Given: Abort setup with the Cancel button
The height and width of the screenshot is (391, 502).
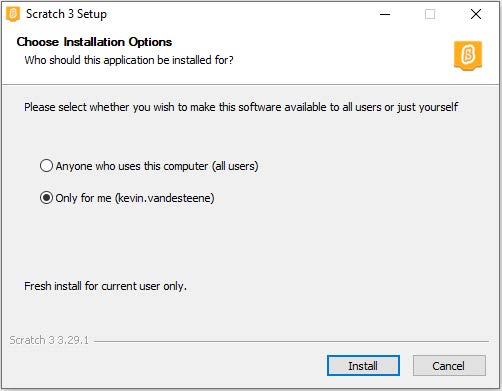Looking at the screenshot, I should pos(449,366).
